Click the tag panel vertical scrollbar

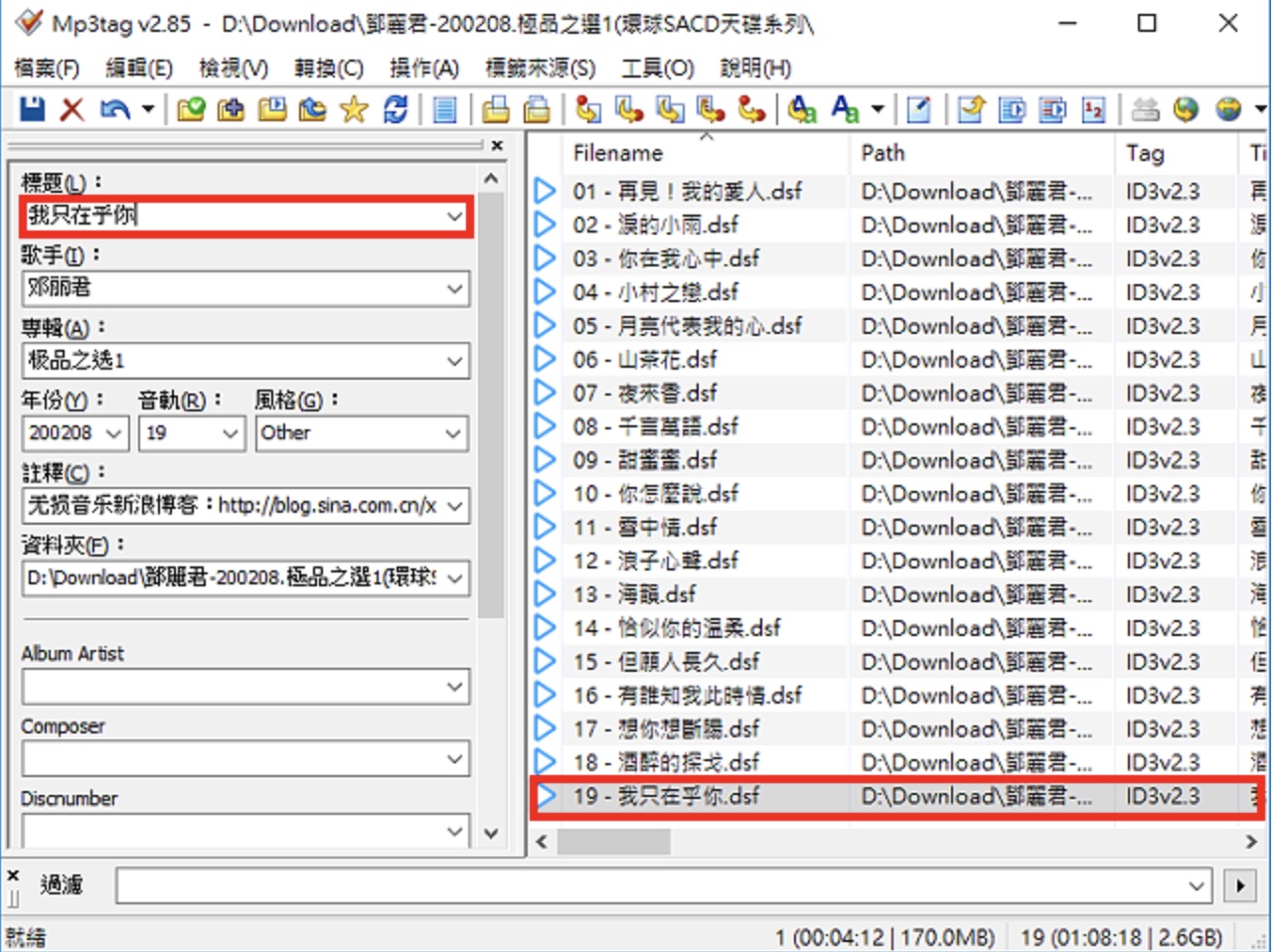point(491,407)
